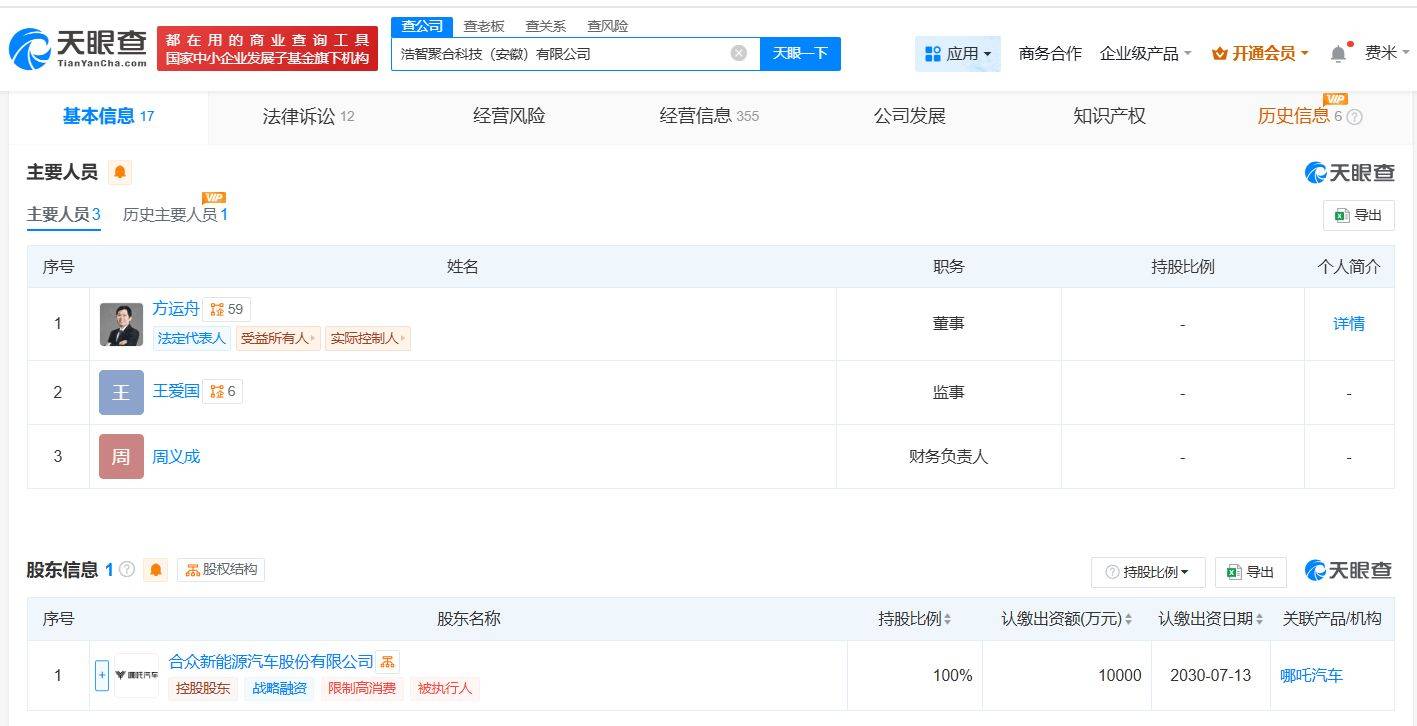Select the 主要人员 3 sub-tab
The width and height of the screenshot is (1417, 726).
point(64,215)
